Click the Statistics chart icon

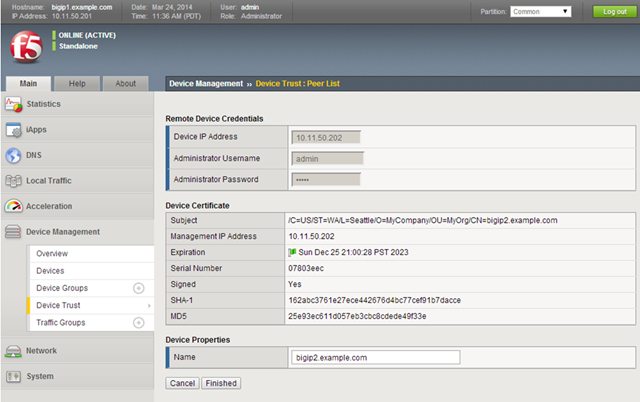14,104
